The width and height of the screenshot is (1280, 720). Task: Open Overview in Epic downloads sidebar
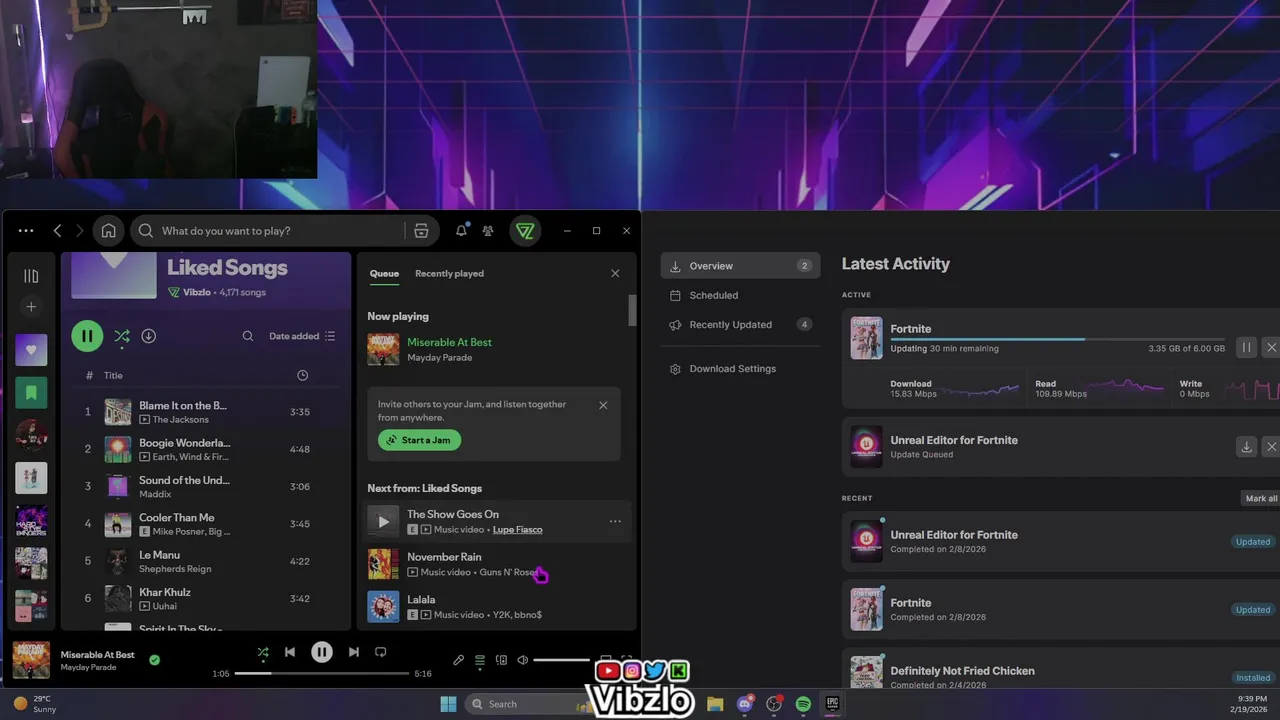(x=740, y=266)
